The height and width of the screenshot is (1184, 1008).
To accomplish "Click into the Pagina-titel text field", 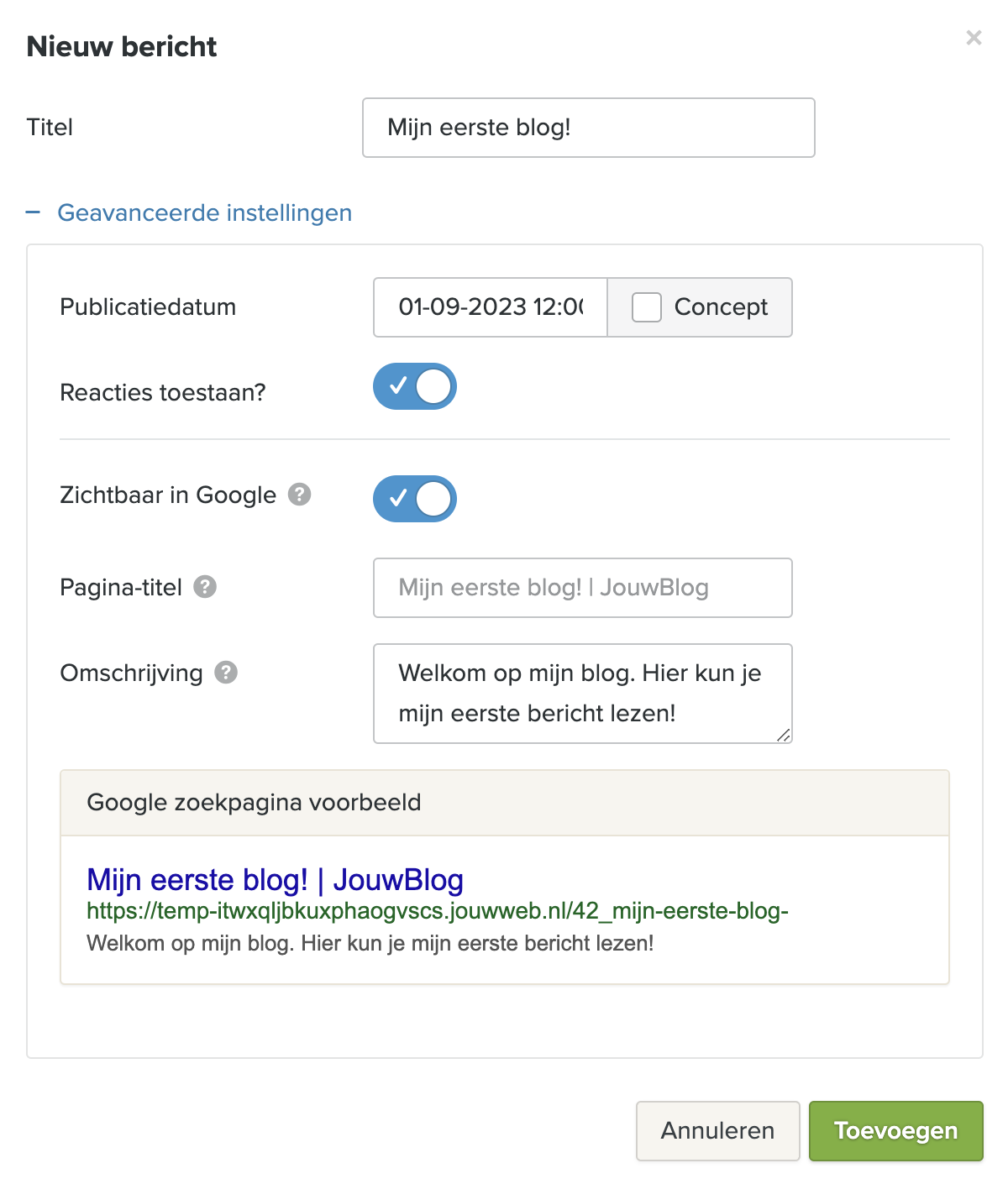I will click(x=582, y=588).
